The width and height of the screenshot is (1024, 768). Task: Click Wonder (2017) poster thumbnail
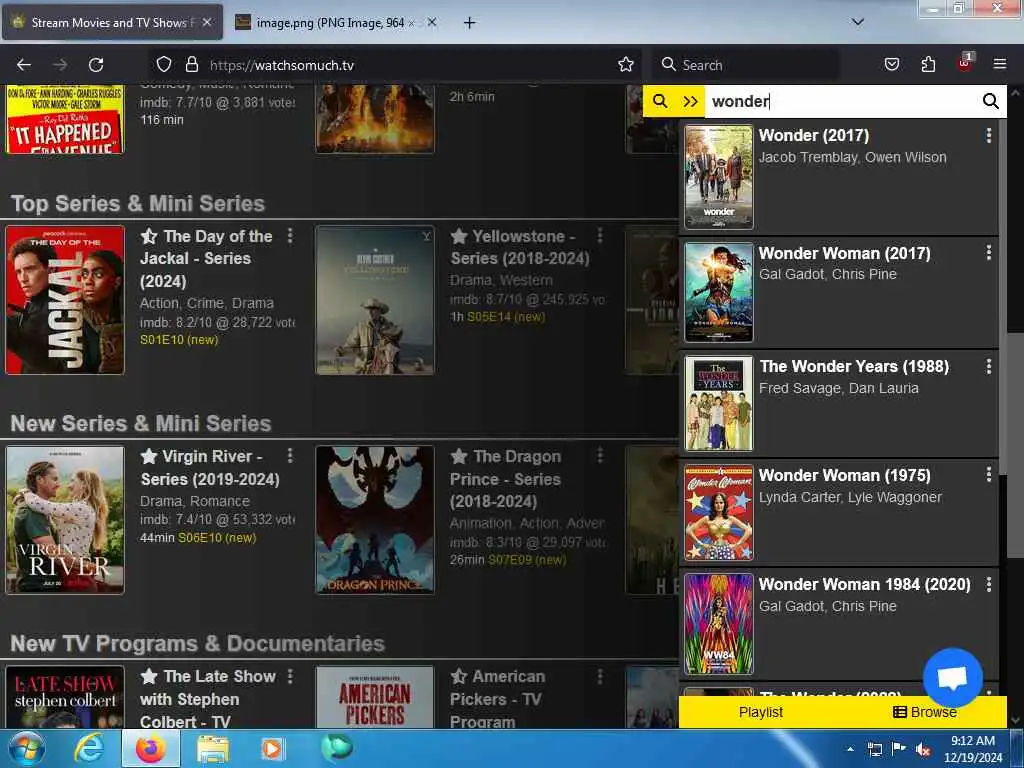[718, 177]
